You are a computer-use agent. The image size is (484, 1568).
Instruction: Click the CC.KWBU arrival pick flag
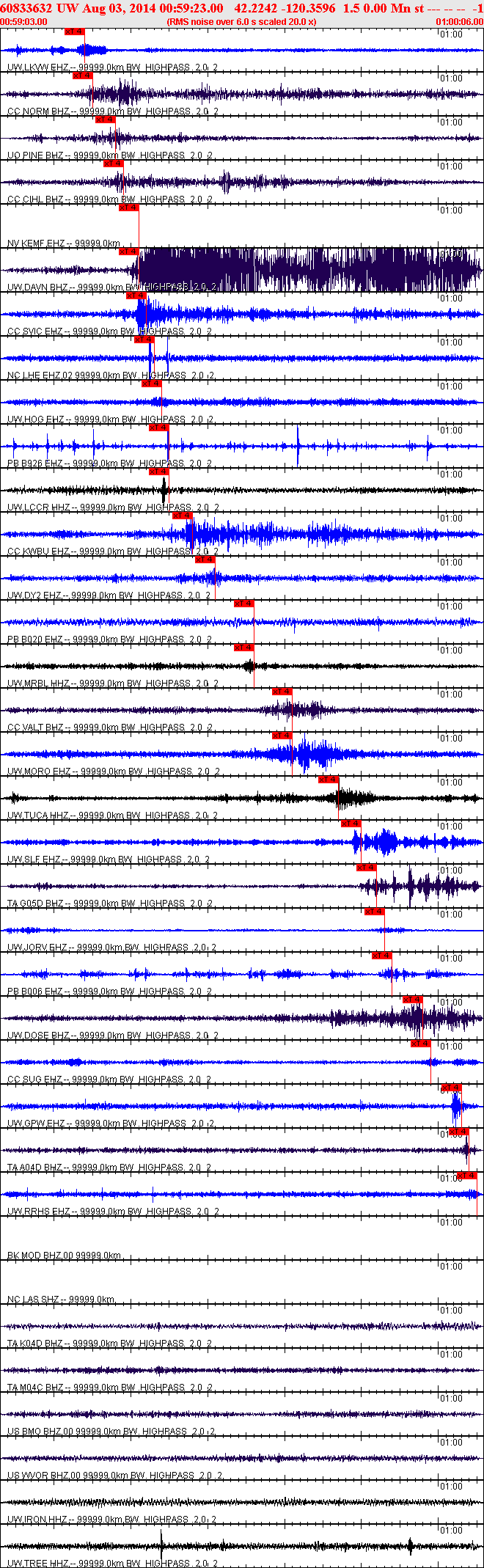[x=182, y=516]
